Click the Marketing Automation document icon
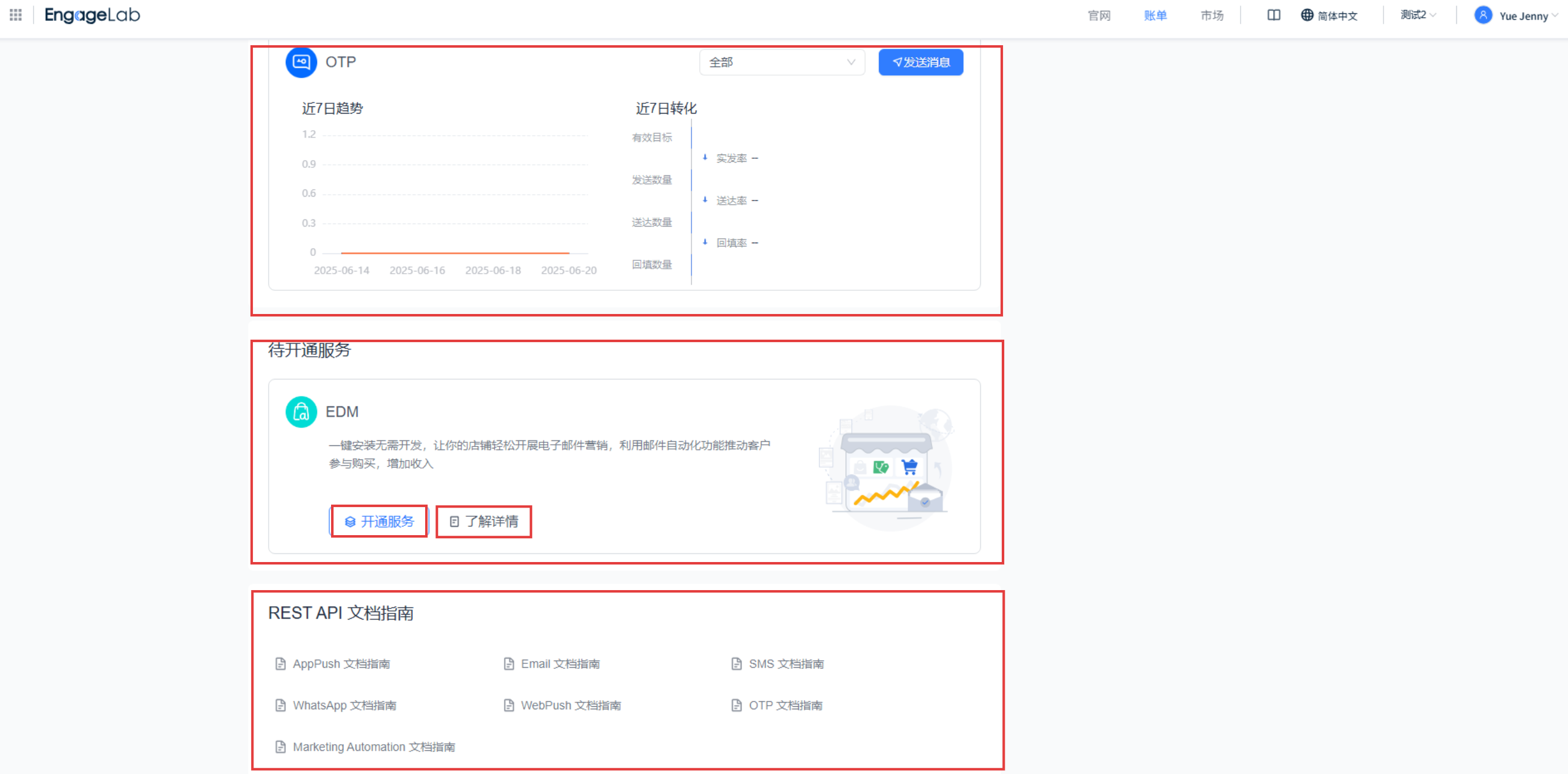The width and height of the screenshot is (1568, 774). [x=280, y=747]
